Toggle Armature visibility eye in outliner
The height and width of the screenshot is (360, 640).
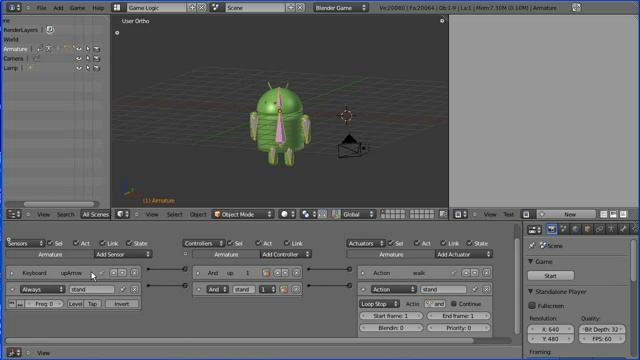pos(78,49)
